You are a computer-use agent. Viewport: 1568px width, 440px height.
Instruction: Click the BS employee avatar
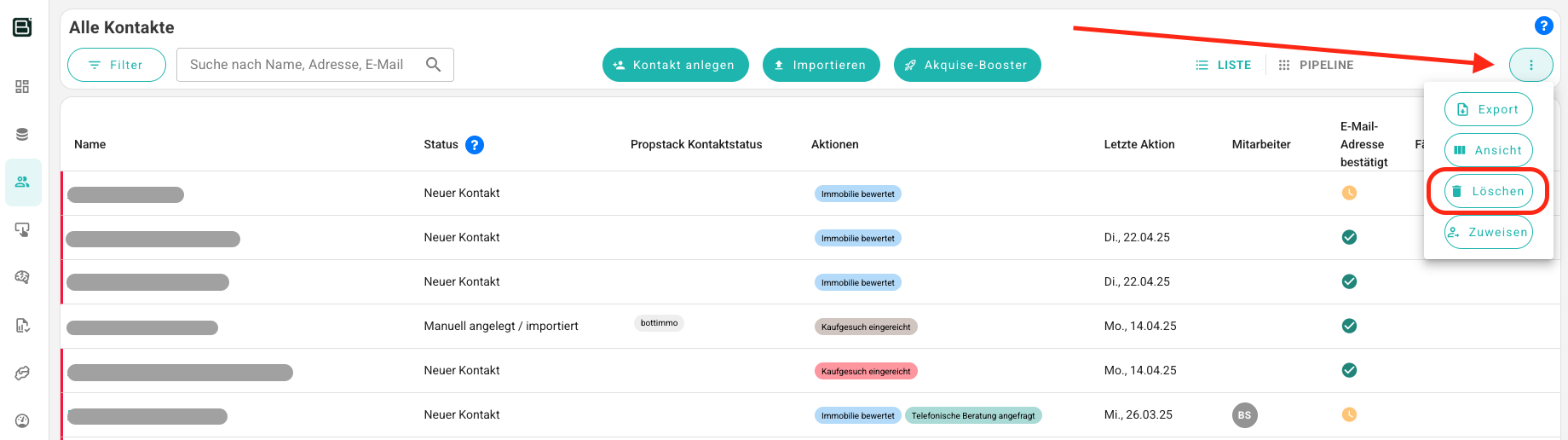coord(1244,415)
